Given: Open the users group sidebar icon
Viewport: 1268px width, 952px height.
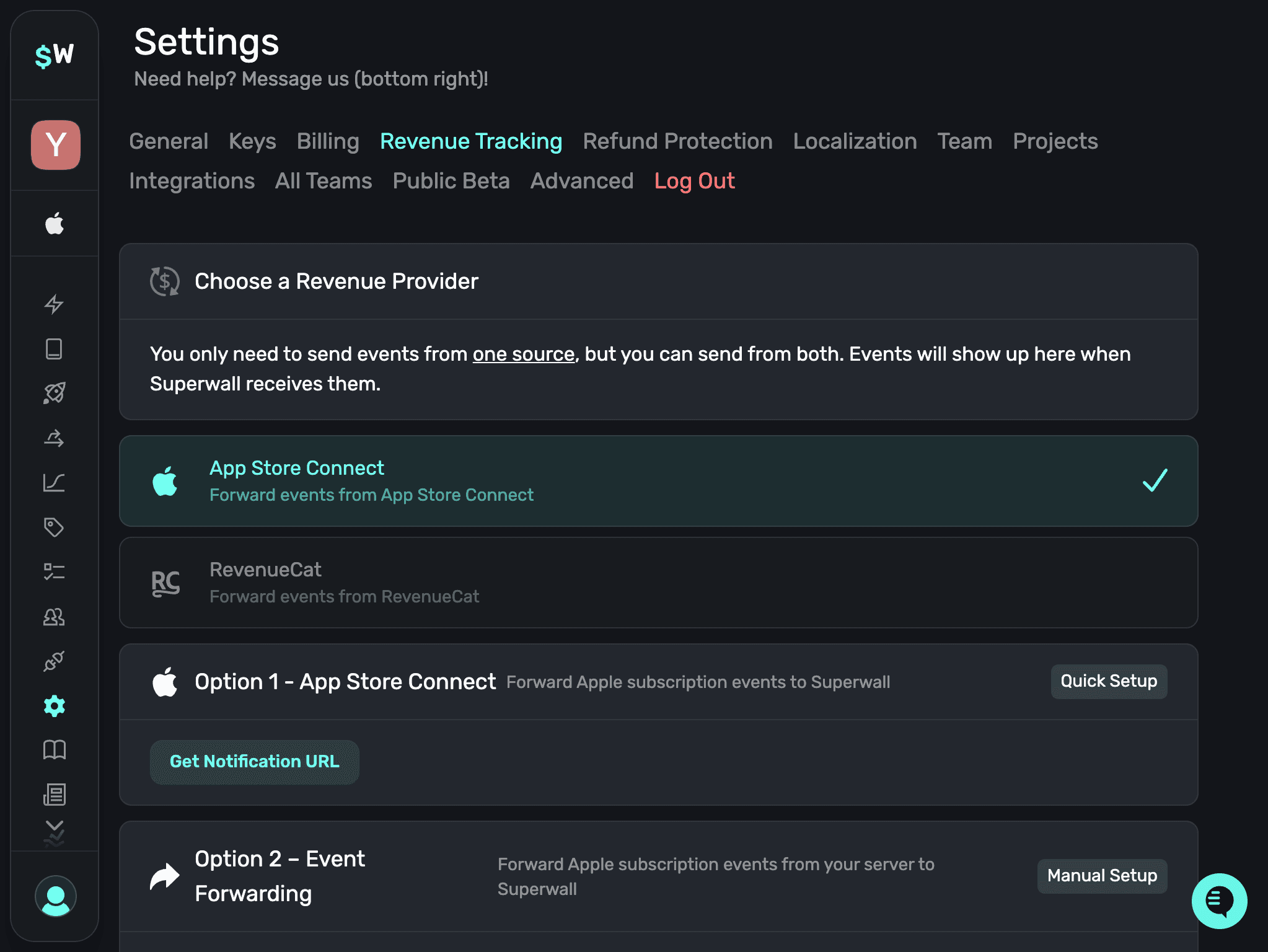Looking at the screenshot, I should pyautogui.click(x=54, y=616).
